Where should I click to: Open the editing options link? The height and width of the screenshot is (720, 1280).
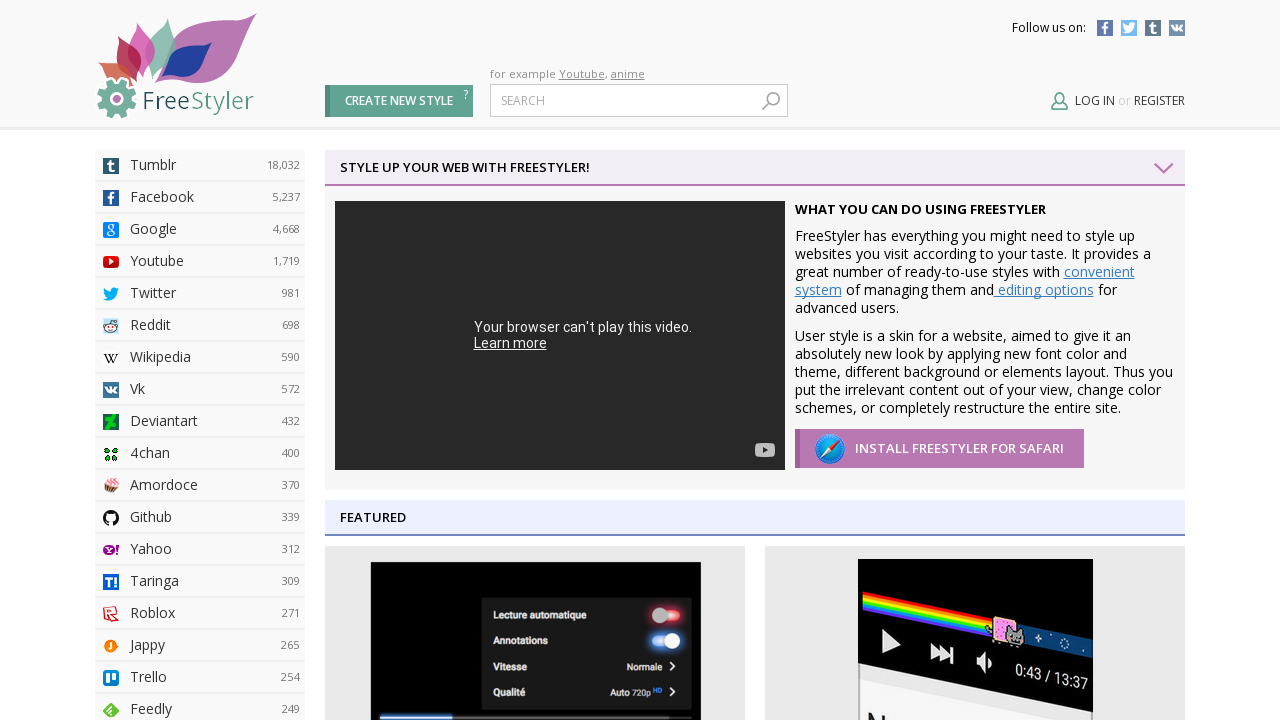[x=1044, y=290]
